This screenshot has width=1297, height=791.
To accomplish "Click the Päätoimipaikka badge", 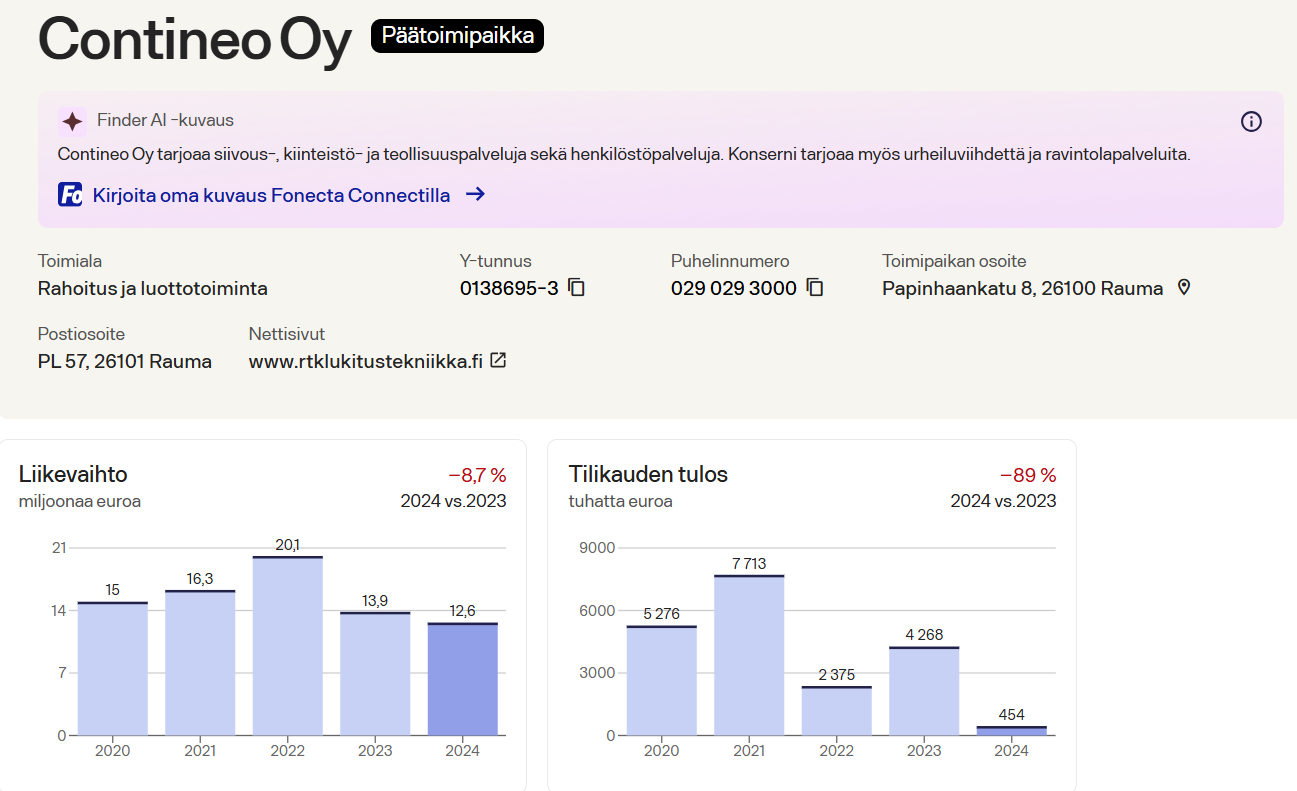I will [457, 37].
